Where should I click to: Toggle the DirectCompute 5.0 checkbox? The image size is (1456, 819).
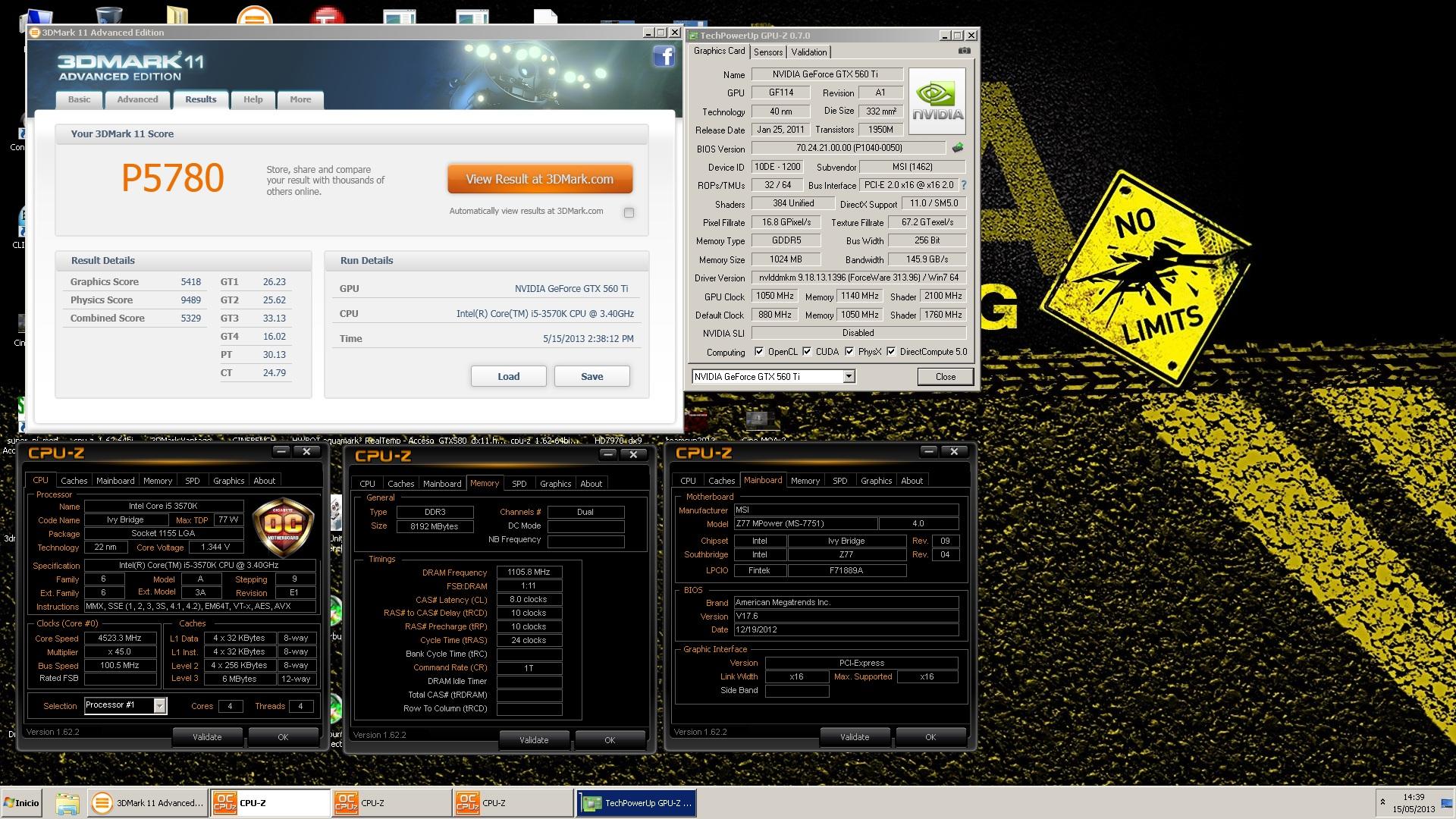coord(891,352)
